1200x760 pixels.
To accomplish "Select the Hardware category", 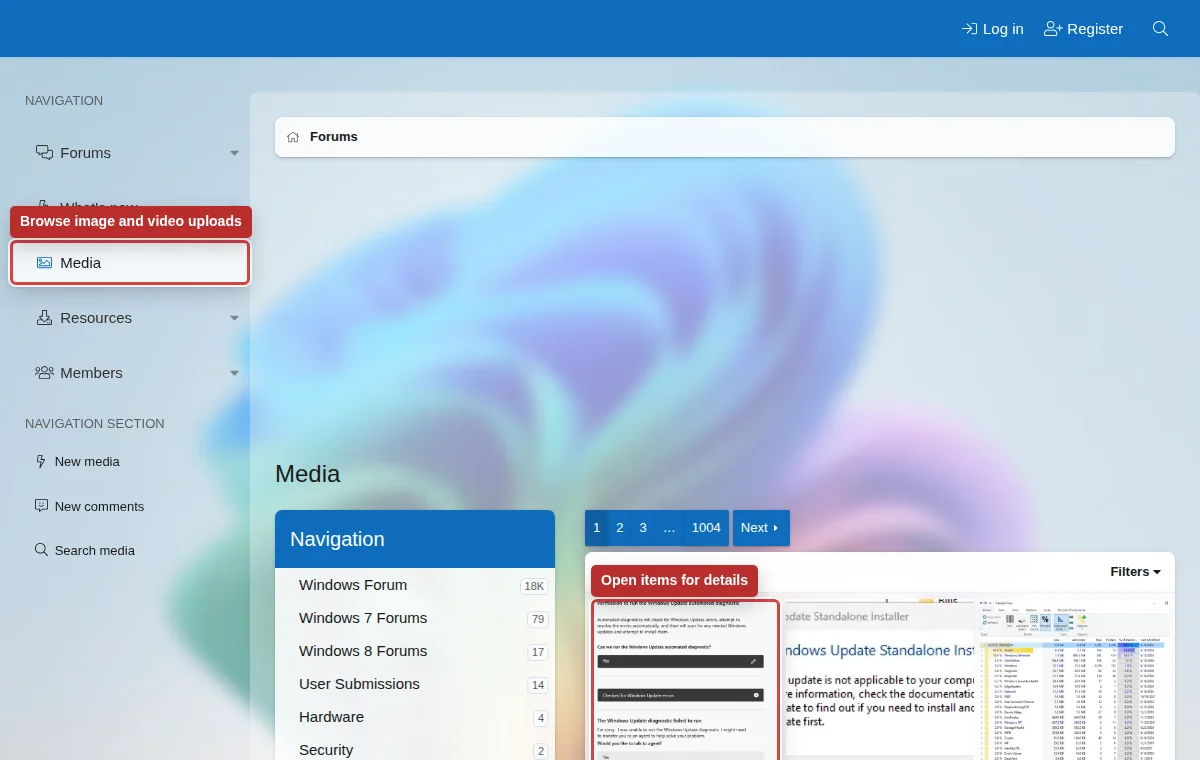I will pyautogui.click(x=331, y=717).
